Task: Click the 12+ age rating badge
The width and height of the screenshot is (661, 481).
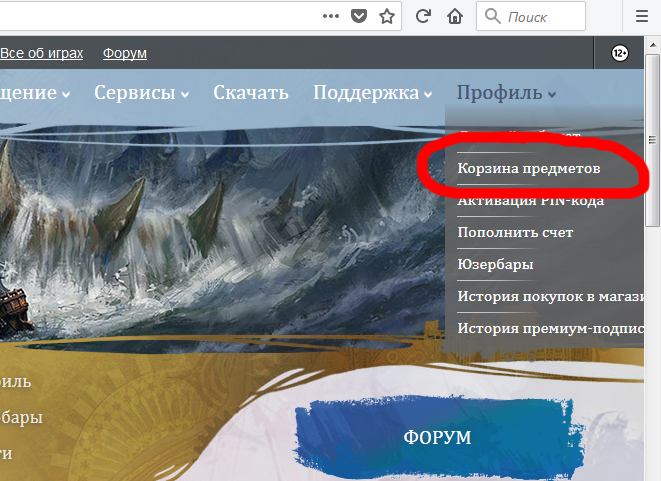Action: 620,53
